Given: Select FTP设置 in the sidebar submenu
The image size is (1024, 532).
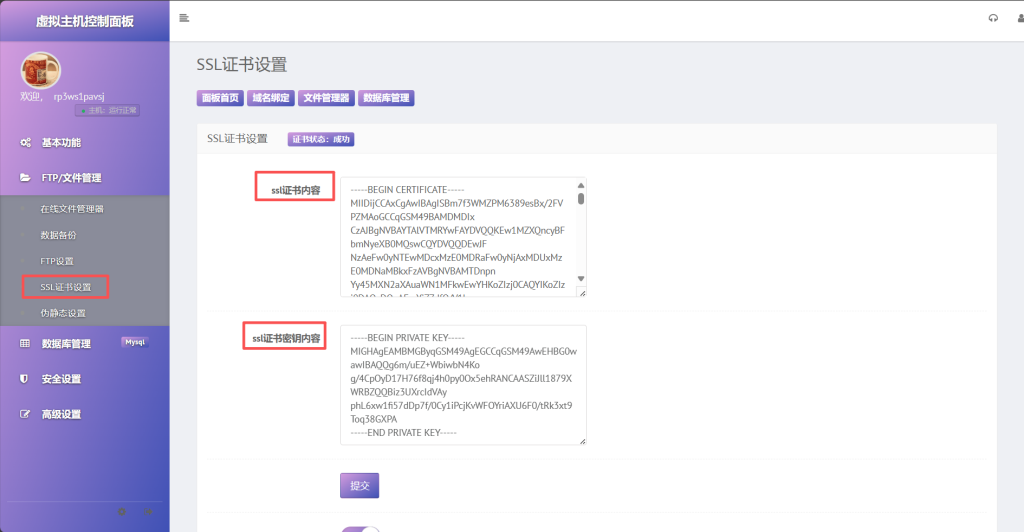Looking at the screenshot, I should tap(57, 261).
